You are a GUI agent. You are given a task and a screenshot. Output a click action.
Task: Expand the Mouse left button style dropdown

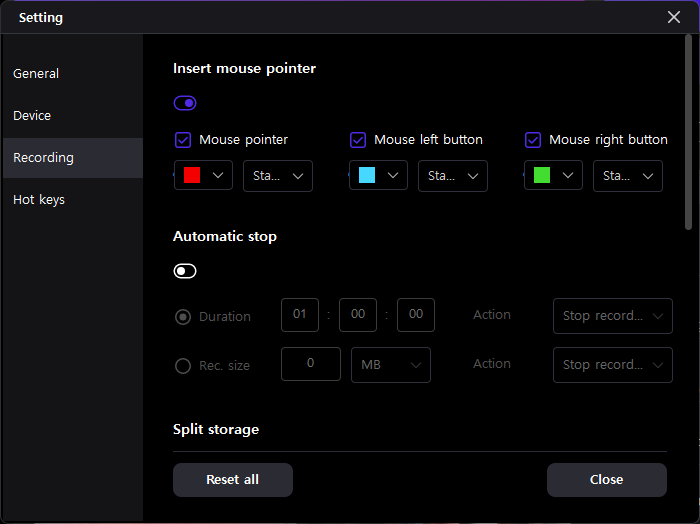pos(453,176)
